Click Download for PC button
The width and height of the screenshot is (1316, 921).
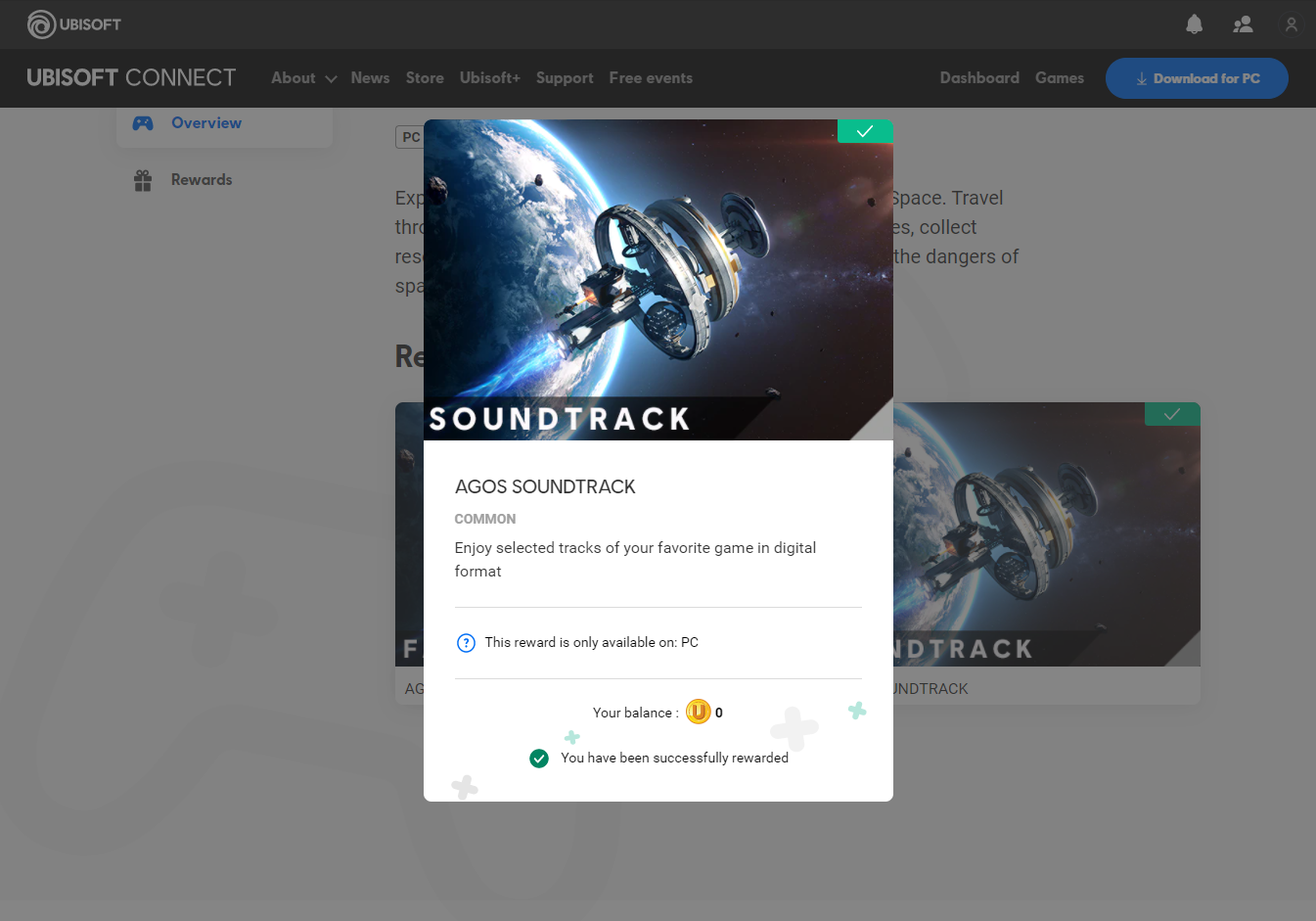(1197, 78)
